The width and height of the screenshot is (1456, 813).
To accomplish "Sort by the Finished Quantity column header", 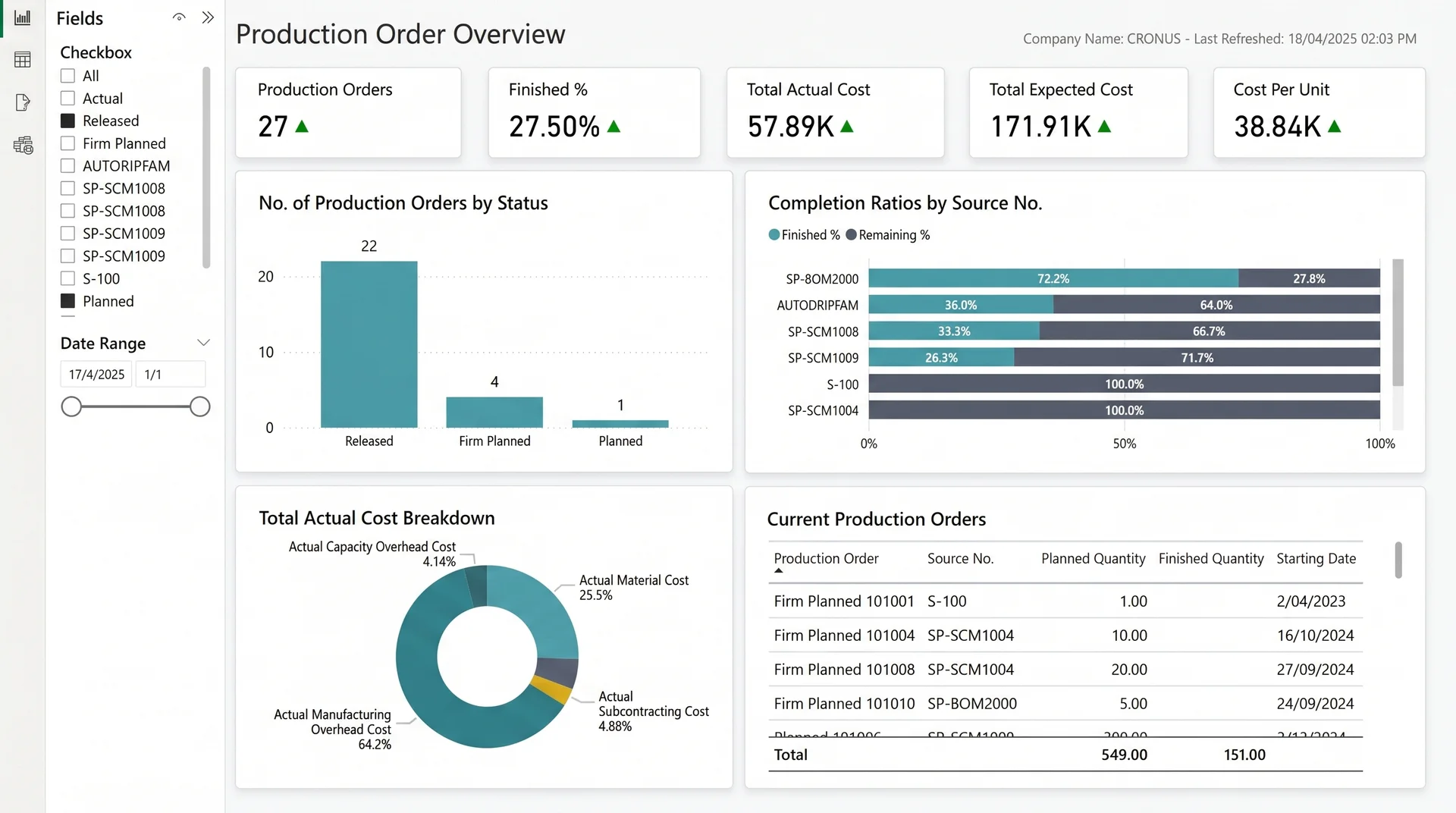I will tap(1211, 559).
